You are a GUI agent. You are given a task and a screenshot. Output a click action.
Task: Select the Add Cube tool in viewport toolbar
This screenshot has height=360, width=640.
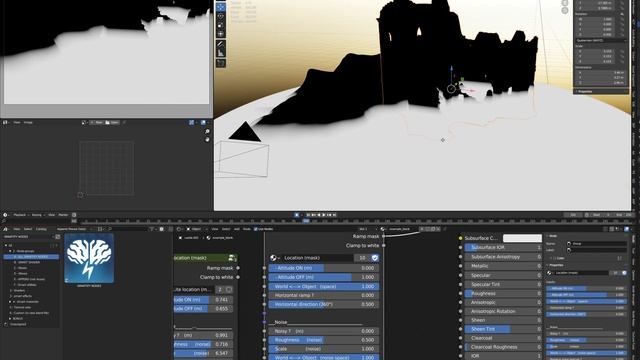221,63
